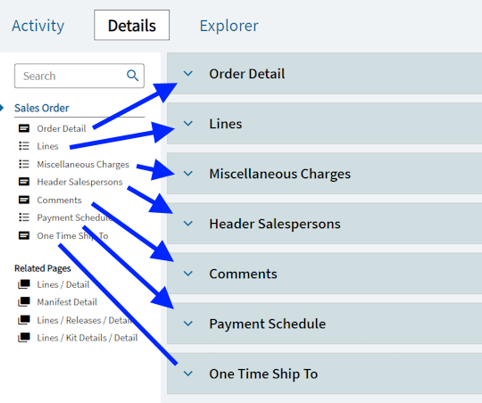Click the list icon beside Payment Schedule
482x403 pixels.
(24, 218)
